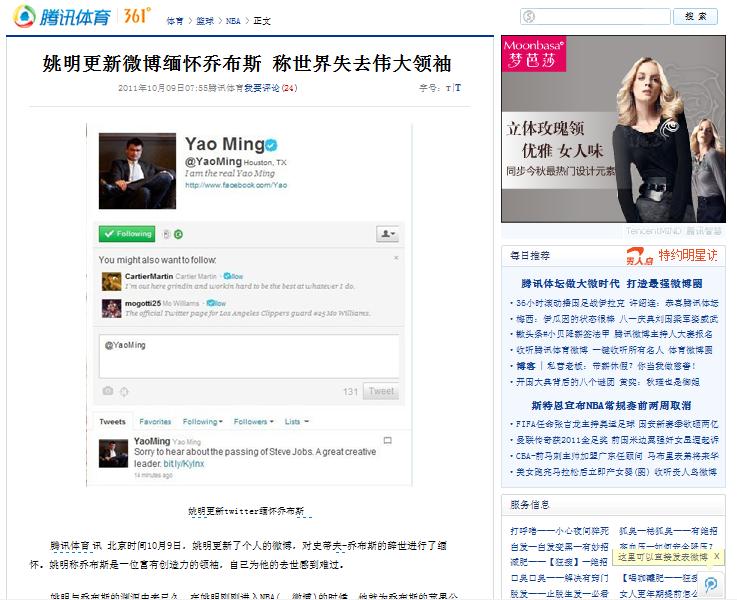Click the larger font size T
Screen dimensions: 737x600
(458, 88)
